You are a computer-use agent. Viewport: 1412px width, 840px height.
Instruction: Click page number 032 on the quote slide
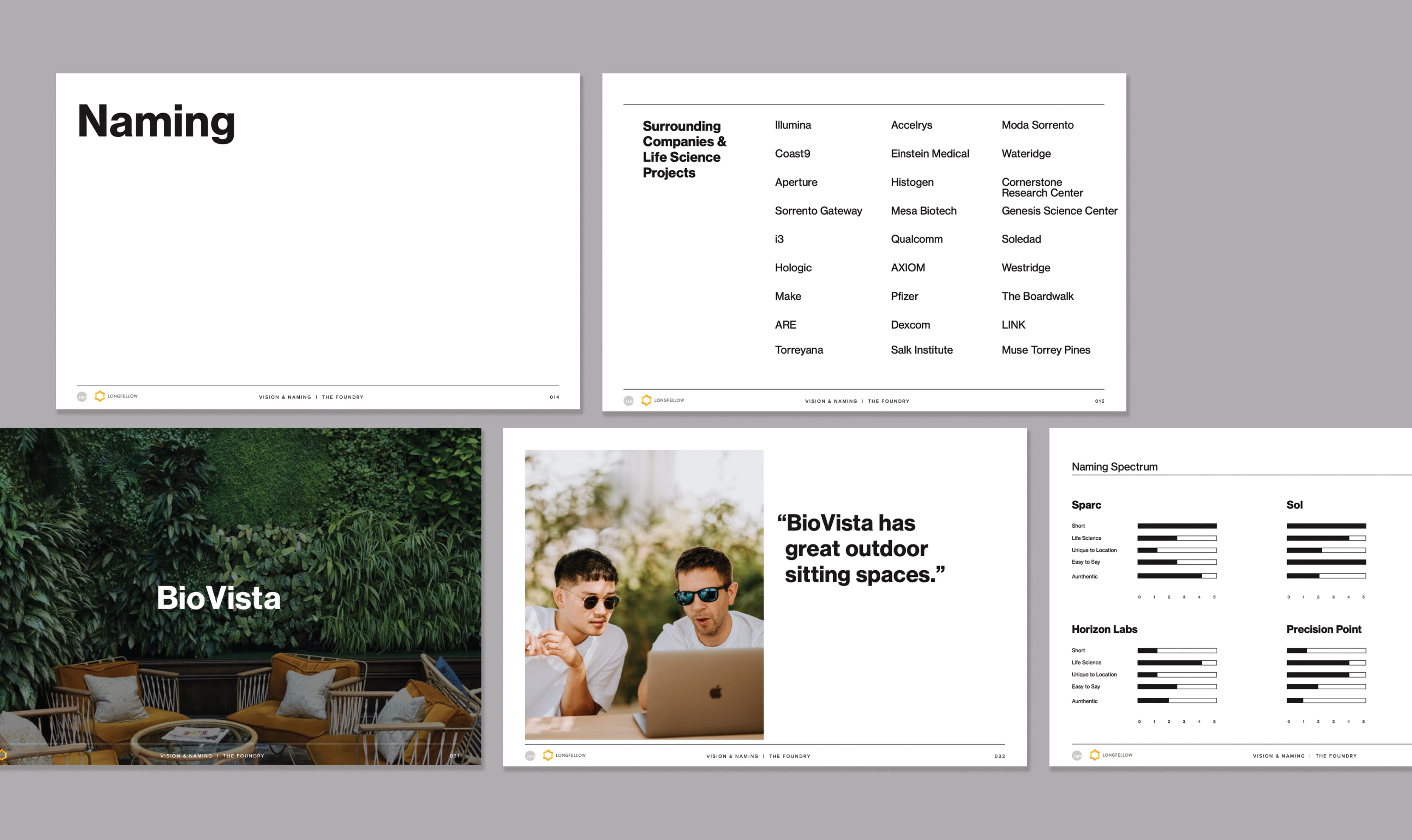1000,756
